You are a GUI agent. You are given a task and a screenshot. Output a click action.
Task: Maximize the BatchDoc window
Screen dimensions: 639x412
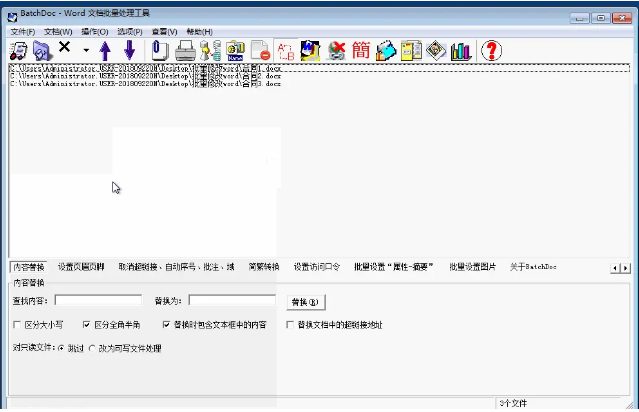601,18
